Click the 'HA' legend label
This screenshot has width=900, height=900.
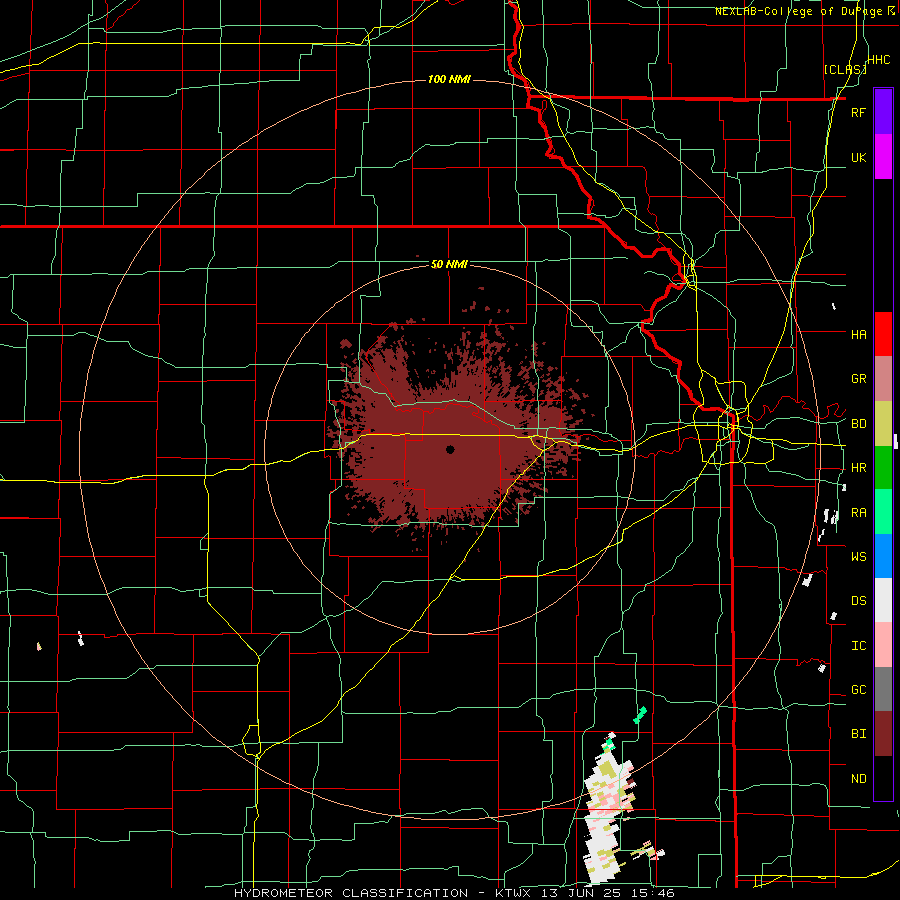[858, 334]
